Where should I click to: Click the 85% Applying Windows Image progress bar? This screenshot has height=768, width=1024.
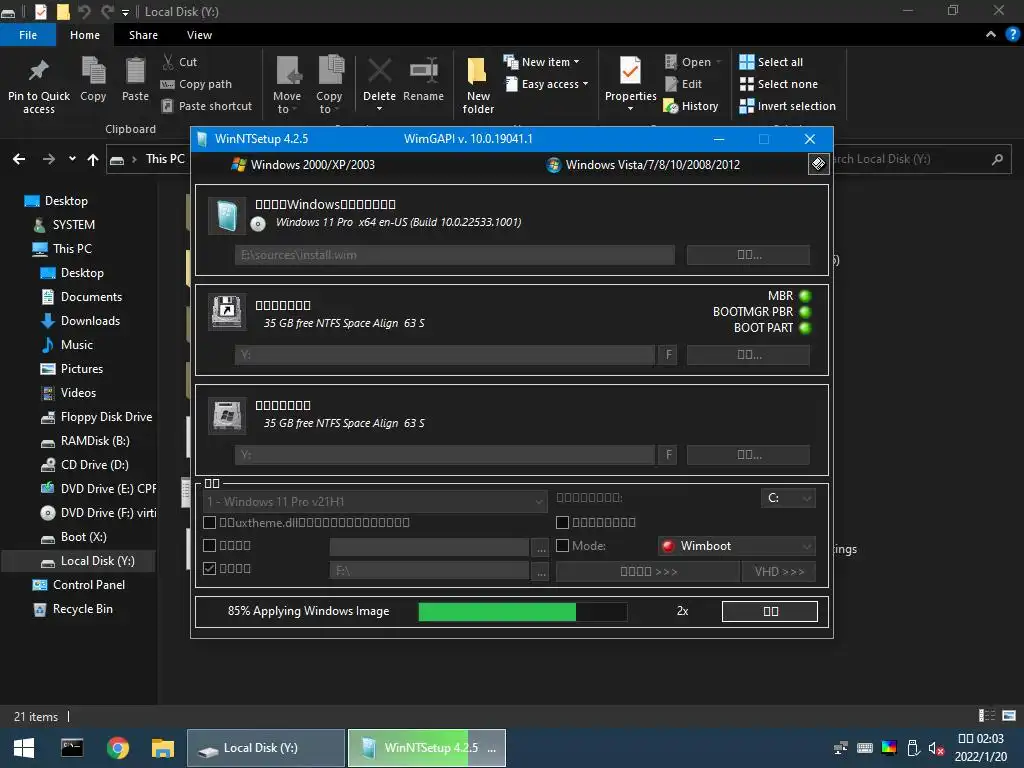point(522,611)
